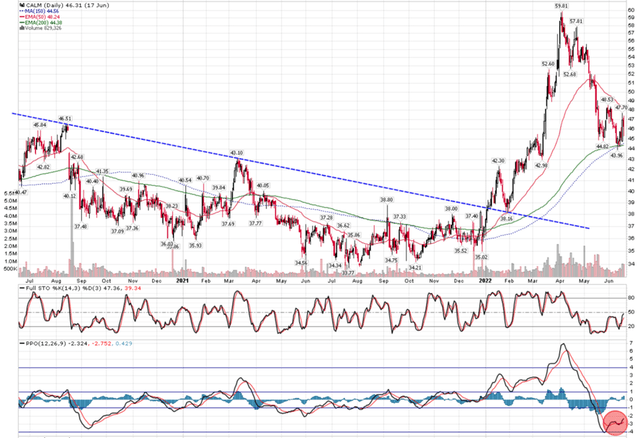Click the 42.68 price label
This screenshot has width=640, height=438.
point(77,157)
